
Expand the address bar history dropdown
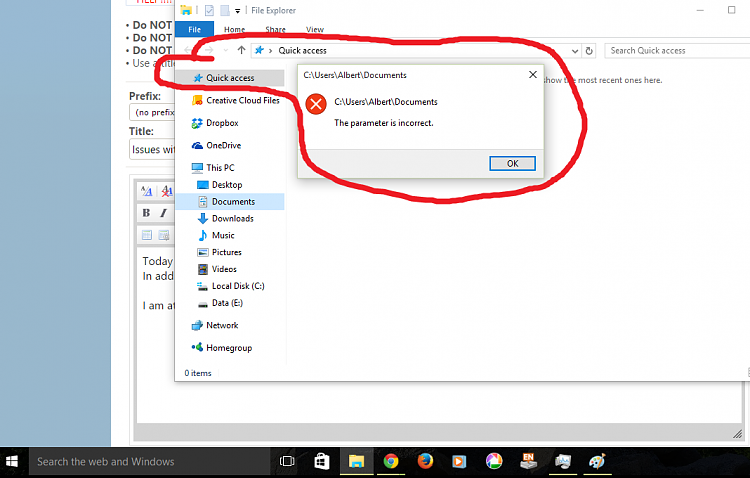[x=574, y=50]
